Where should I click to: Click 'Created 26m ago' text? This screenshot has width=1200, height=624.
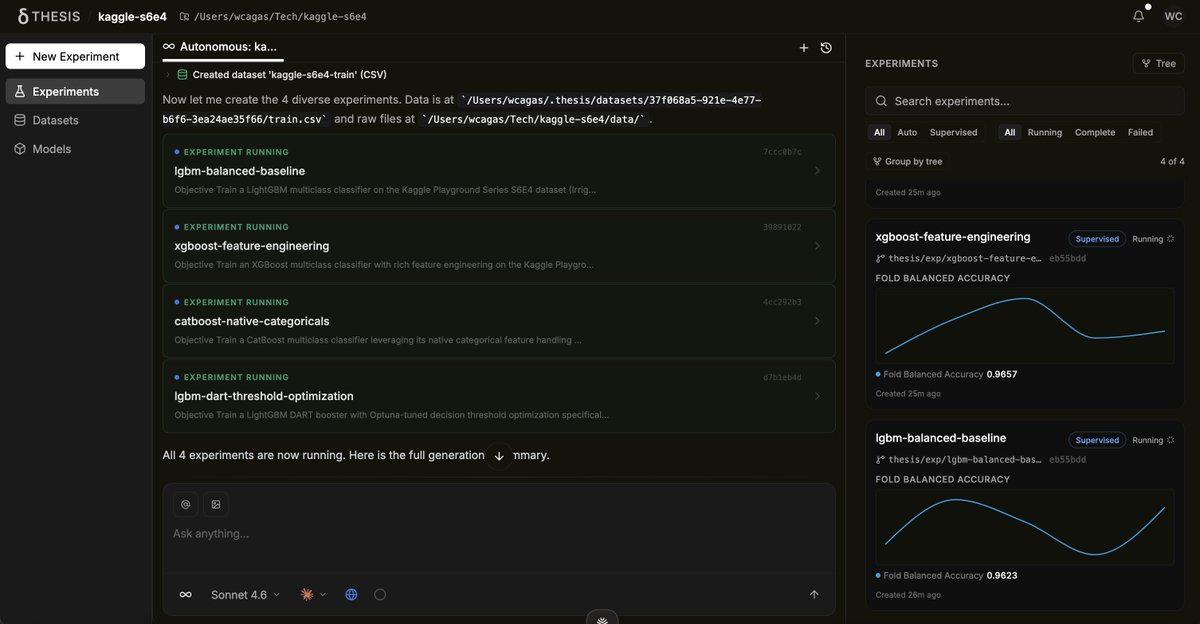tap(908, 595)
